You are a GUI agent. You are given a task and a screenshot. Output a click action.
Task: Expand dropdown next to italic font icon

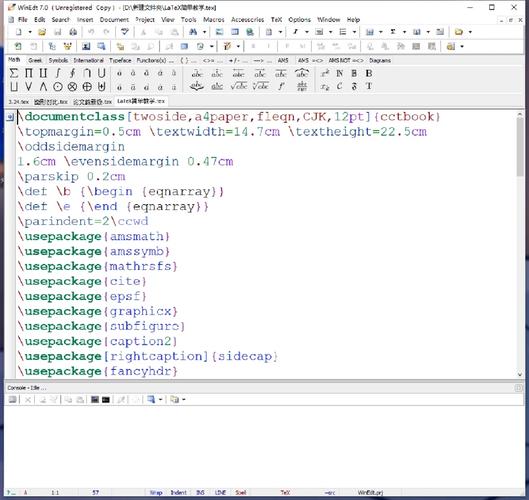pyautogui.click(x=307, y=32)
